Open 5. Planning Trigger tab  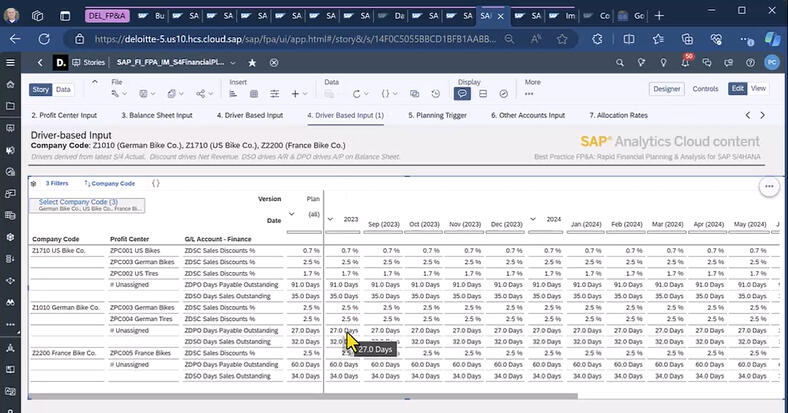click(437, 115)
